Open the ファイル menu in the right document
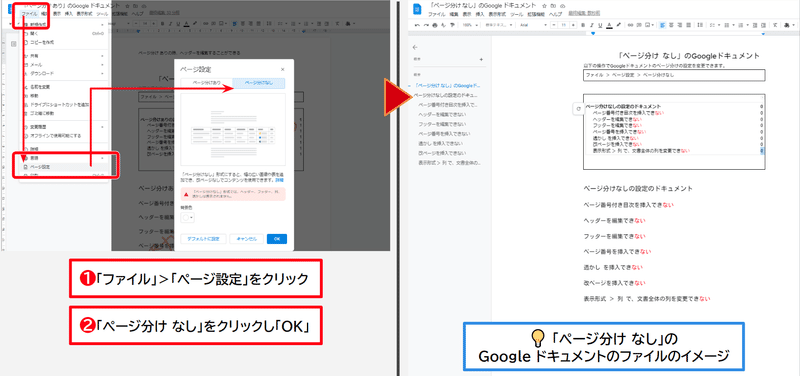The image size is (800, 376). 436,14
